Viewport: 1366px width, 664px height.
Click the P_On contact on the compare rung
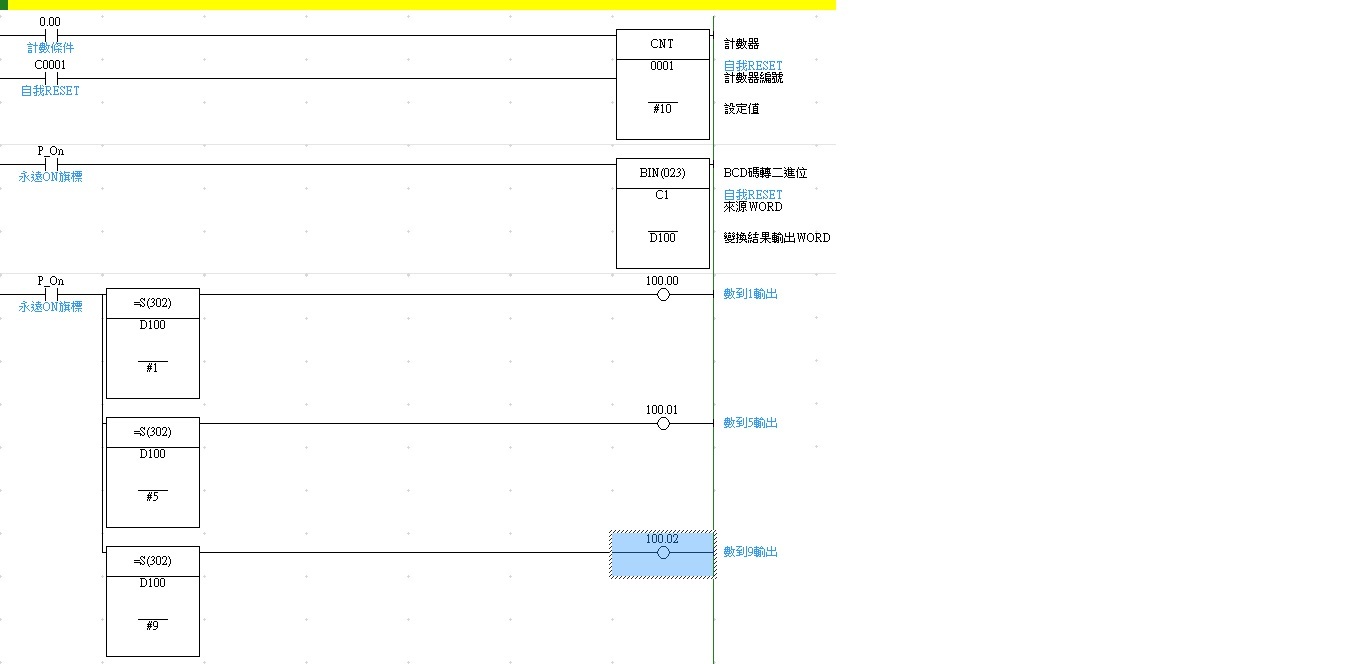(50, 295)
